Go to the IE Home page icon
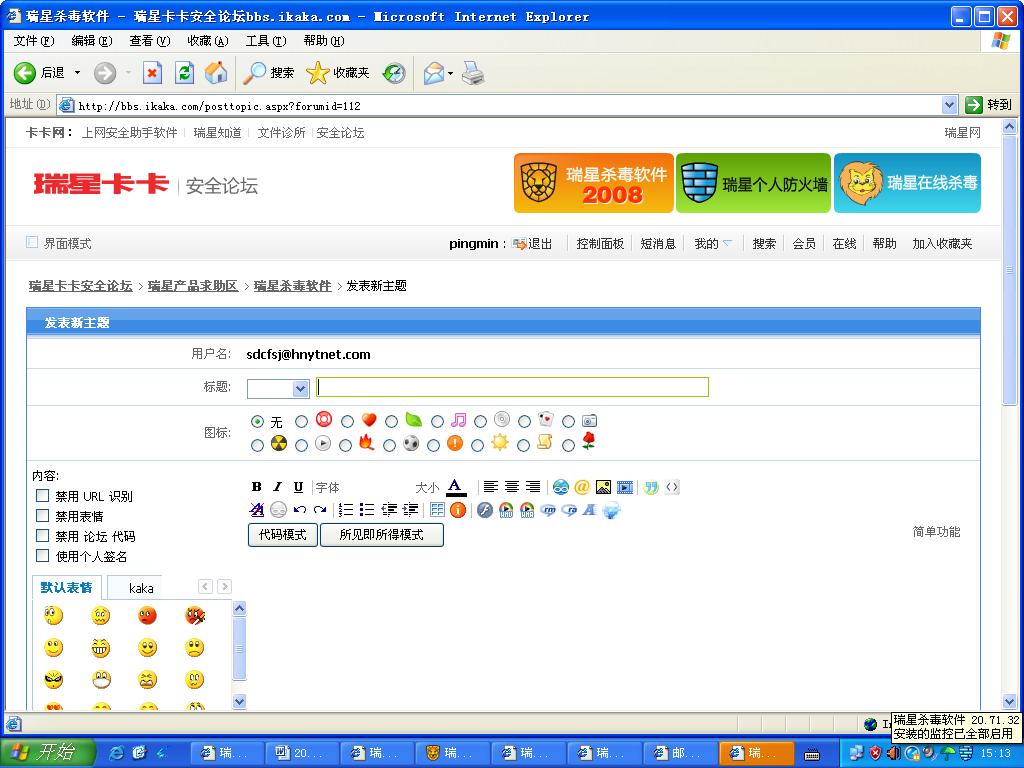1024x768 pixels. click(216, 72)
